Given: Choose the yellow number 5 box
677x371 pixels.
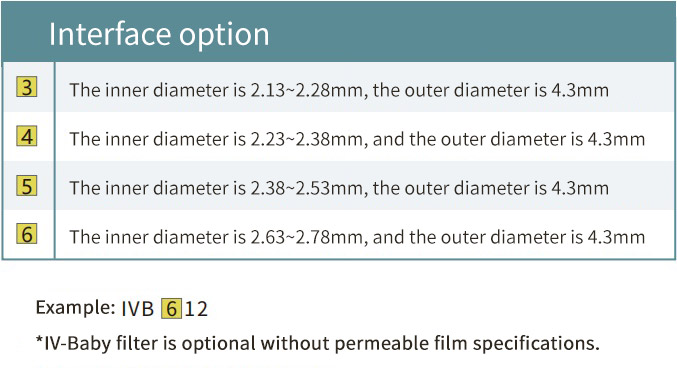Looking at the screenshot, I should click(x=27, y=186).
